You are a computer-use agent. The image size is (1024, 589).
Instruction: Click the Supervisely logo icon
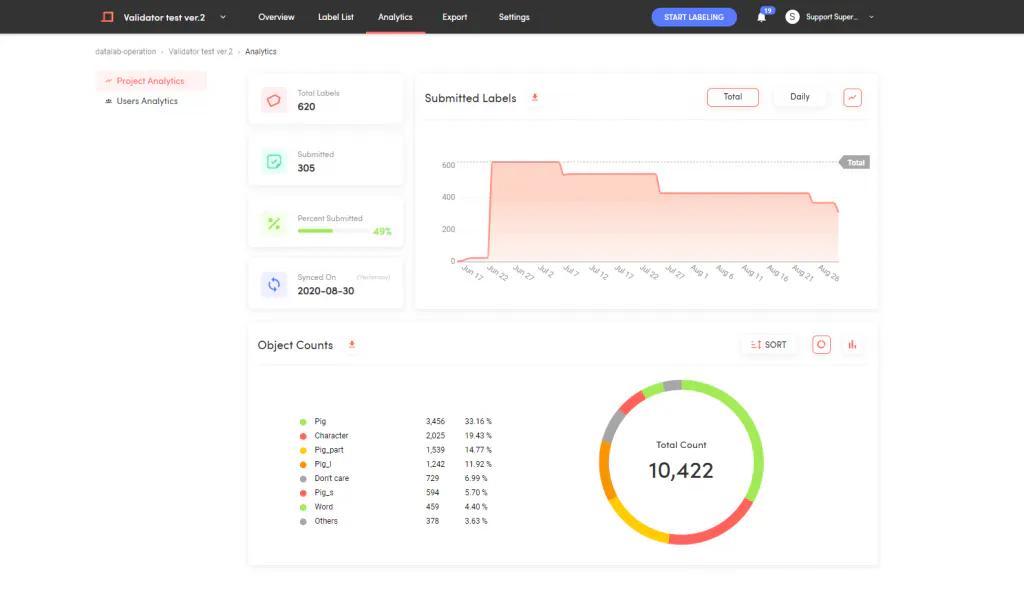pyautogui.click(x=108, y=16)
